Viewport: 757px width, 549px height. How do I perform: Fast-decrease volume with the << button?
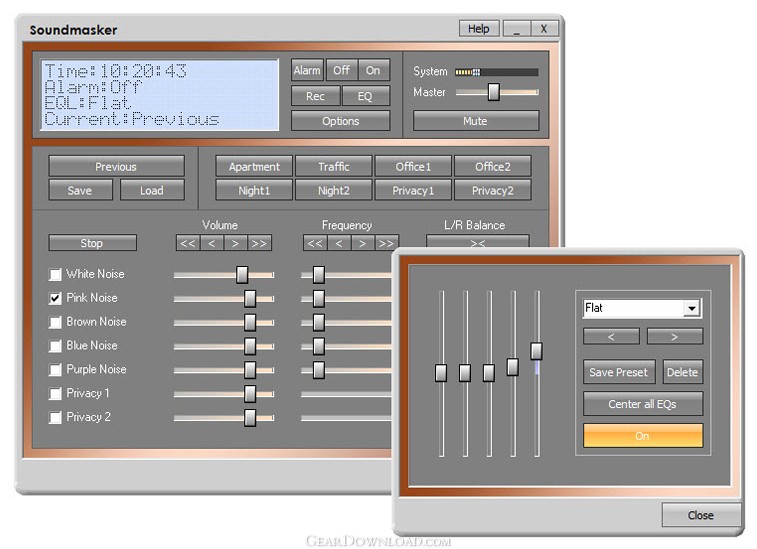pos(188,243)
